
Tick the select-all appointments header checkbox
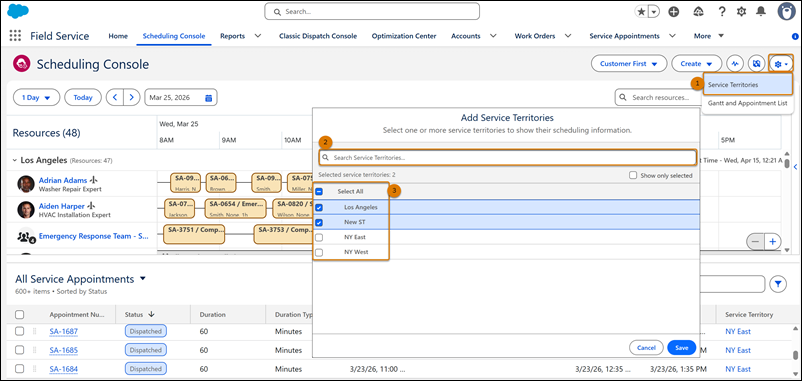[19, 315]
